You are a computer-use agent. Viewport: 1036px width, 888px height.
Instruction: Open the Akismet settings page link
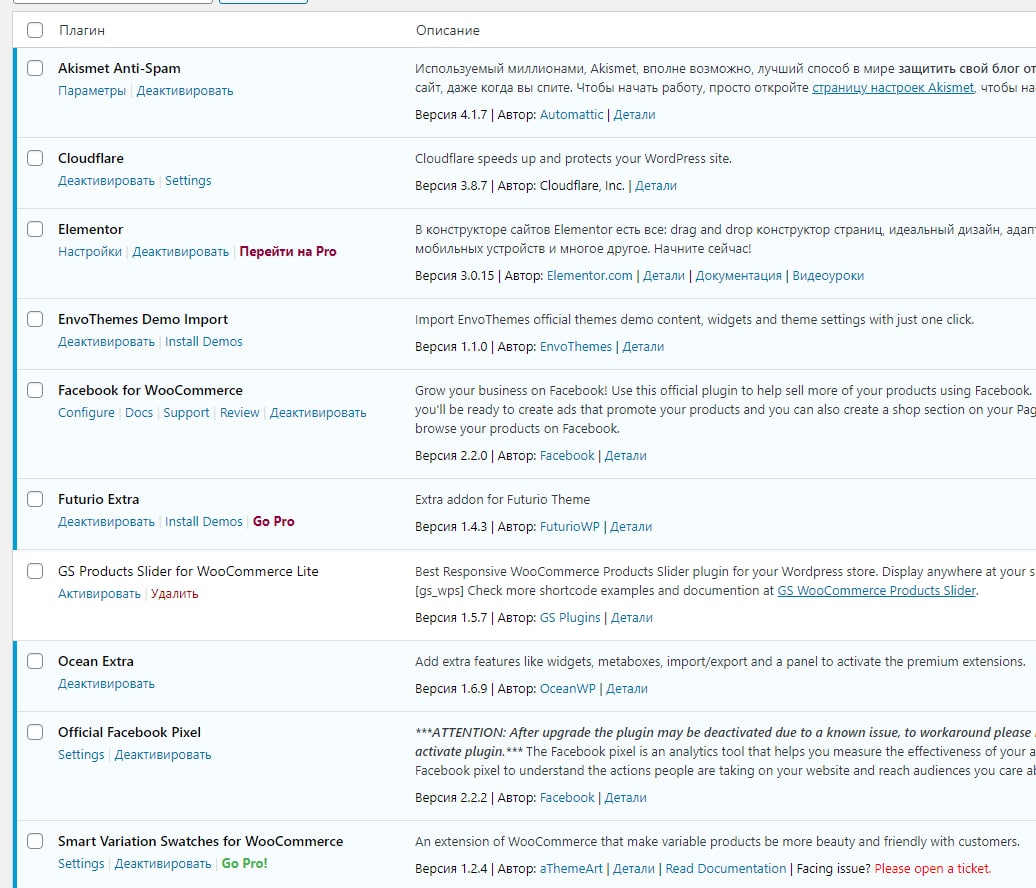click(893, 87)
